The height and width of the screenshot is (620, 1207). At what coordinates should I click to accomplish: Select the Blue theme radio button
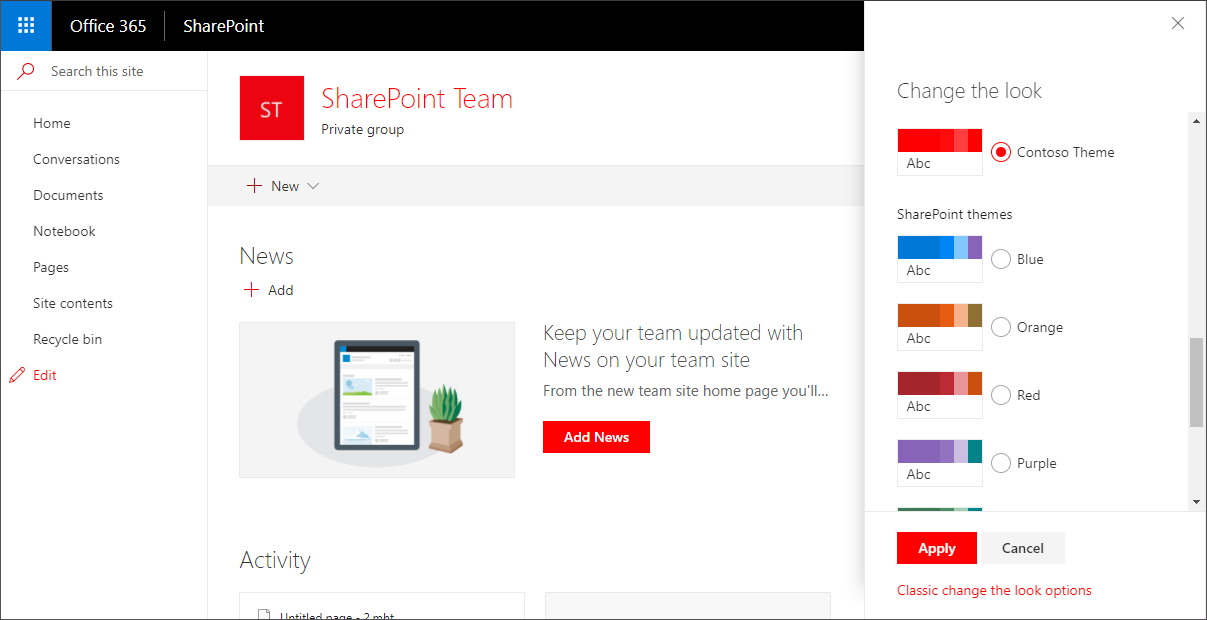pos(1001,259)
